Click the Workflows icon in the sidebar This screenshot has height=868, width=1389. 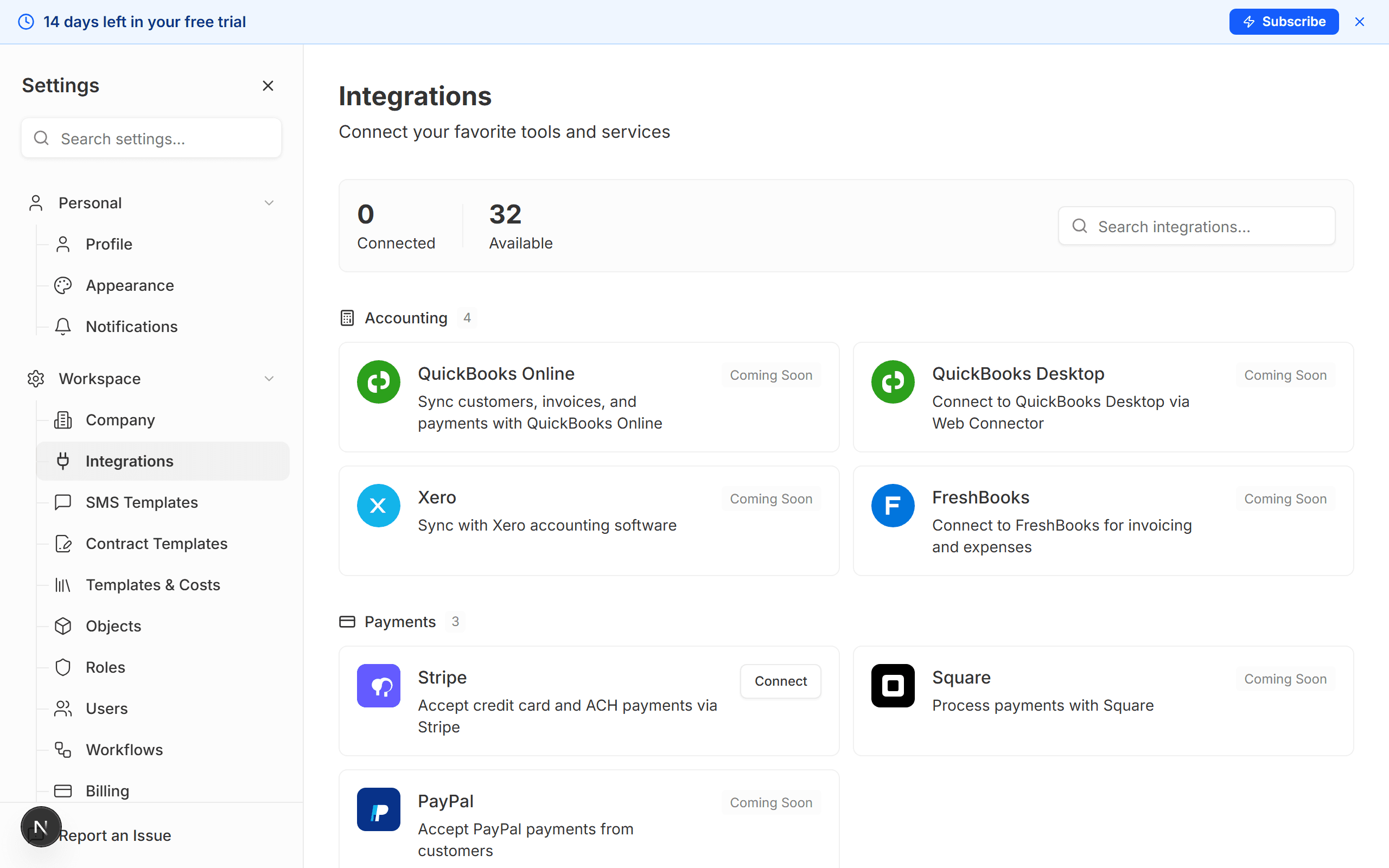pyautogui.click(x=63, y=749)
